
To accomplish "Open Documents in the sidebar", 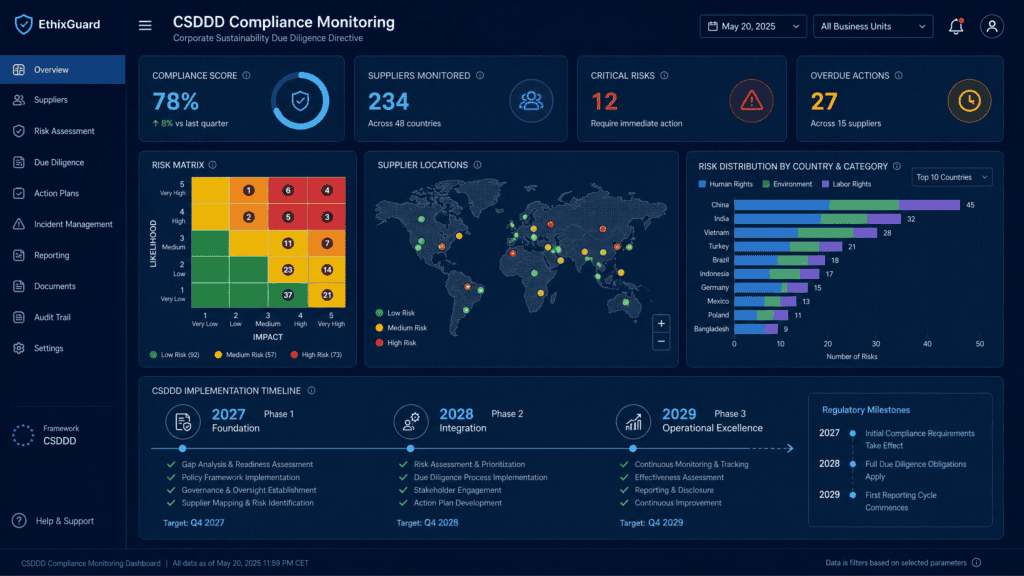I will pyautogui.click(x=63, y=286).
